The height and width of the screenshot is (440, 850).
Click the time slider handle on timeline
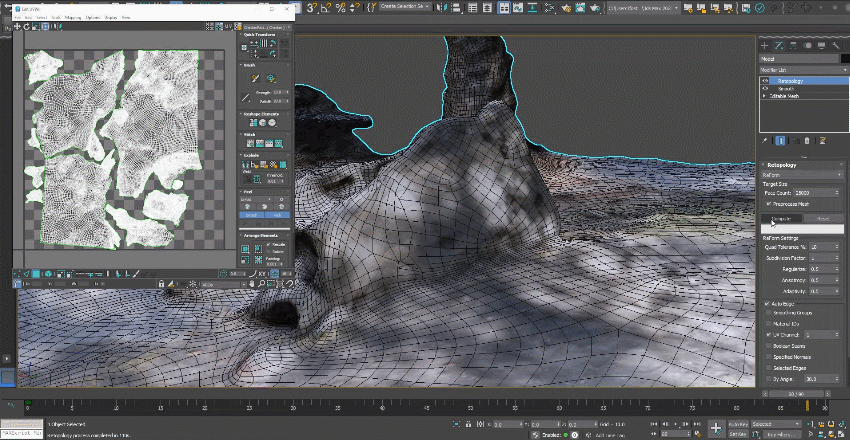click(807, 405)
